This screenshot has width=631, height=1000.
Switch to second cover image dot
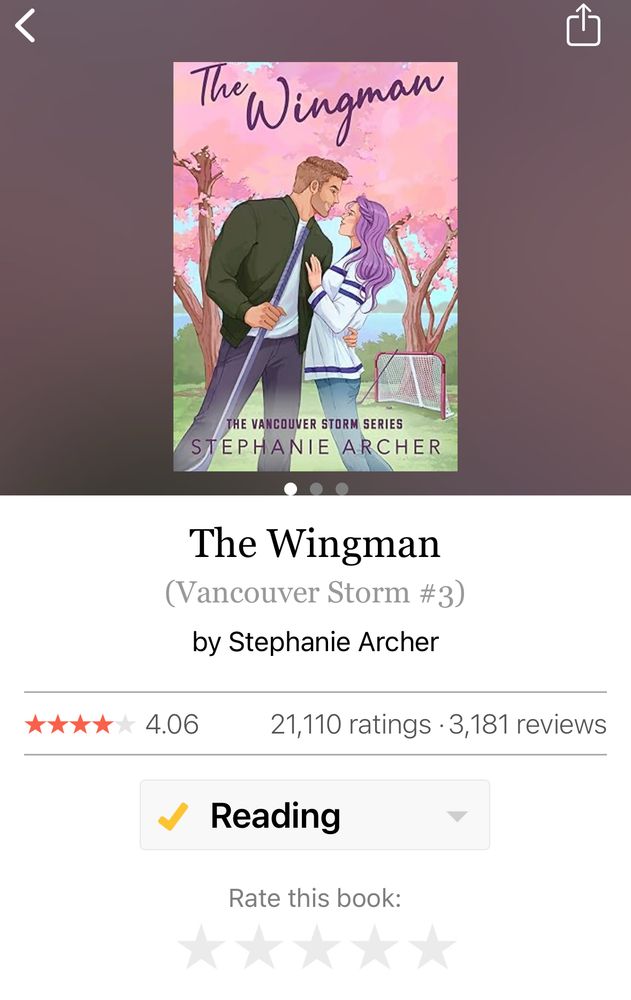point(316,489)
